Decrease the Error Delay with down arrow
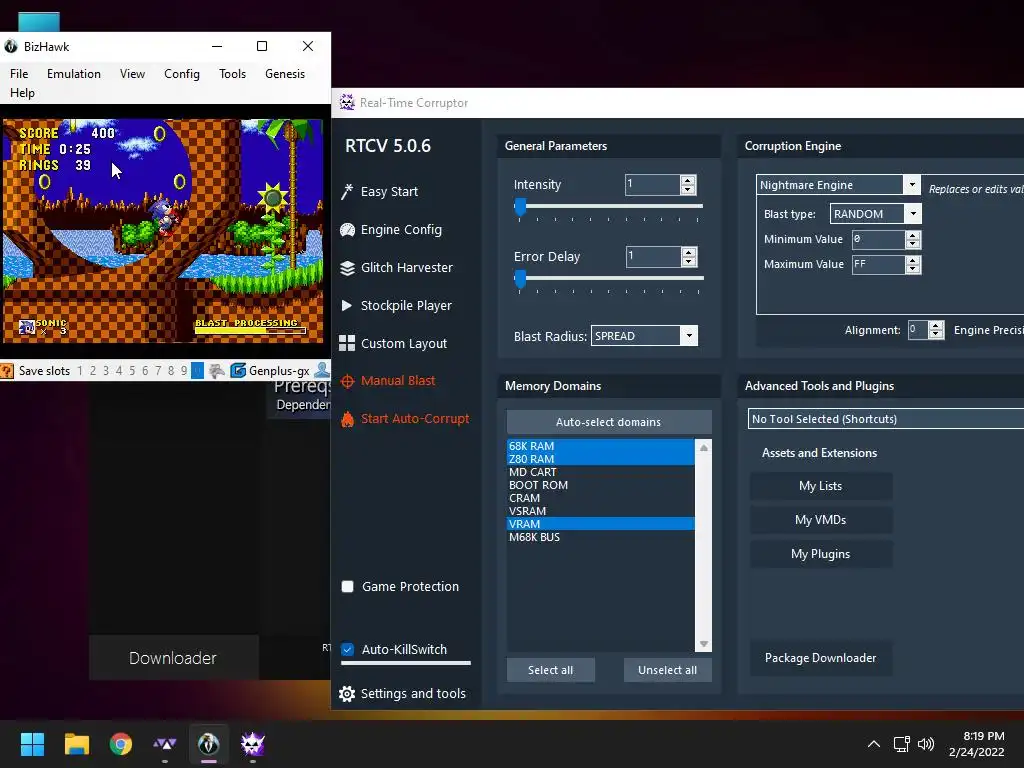 (688, 261)
